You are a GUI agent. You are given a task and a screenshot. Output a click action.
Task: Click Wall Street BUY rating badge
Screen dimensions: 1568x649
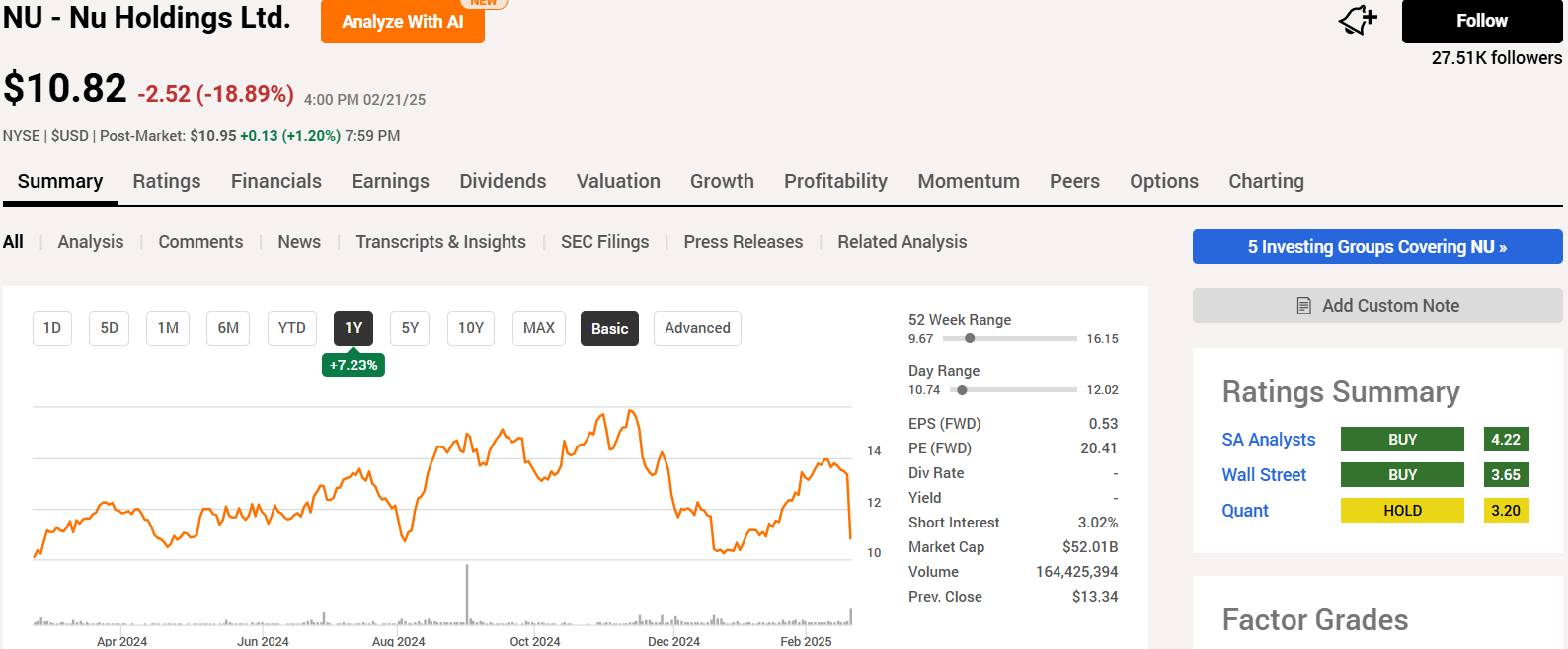tap(1402, 475)
